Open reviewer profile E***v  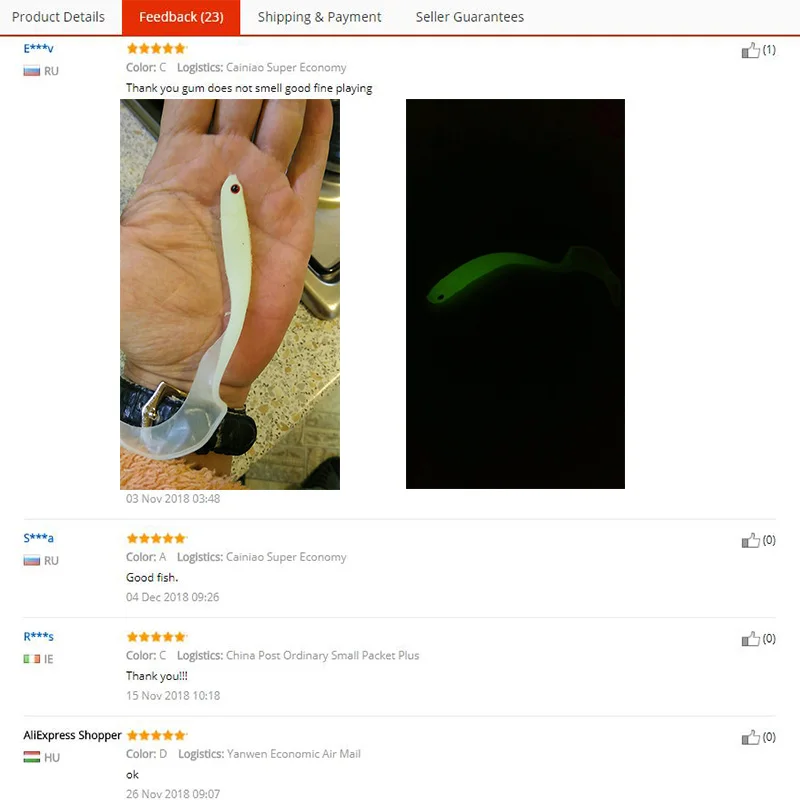pos(38,48)
